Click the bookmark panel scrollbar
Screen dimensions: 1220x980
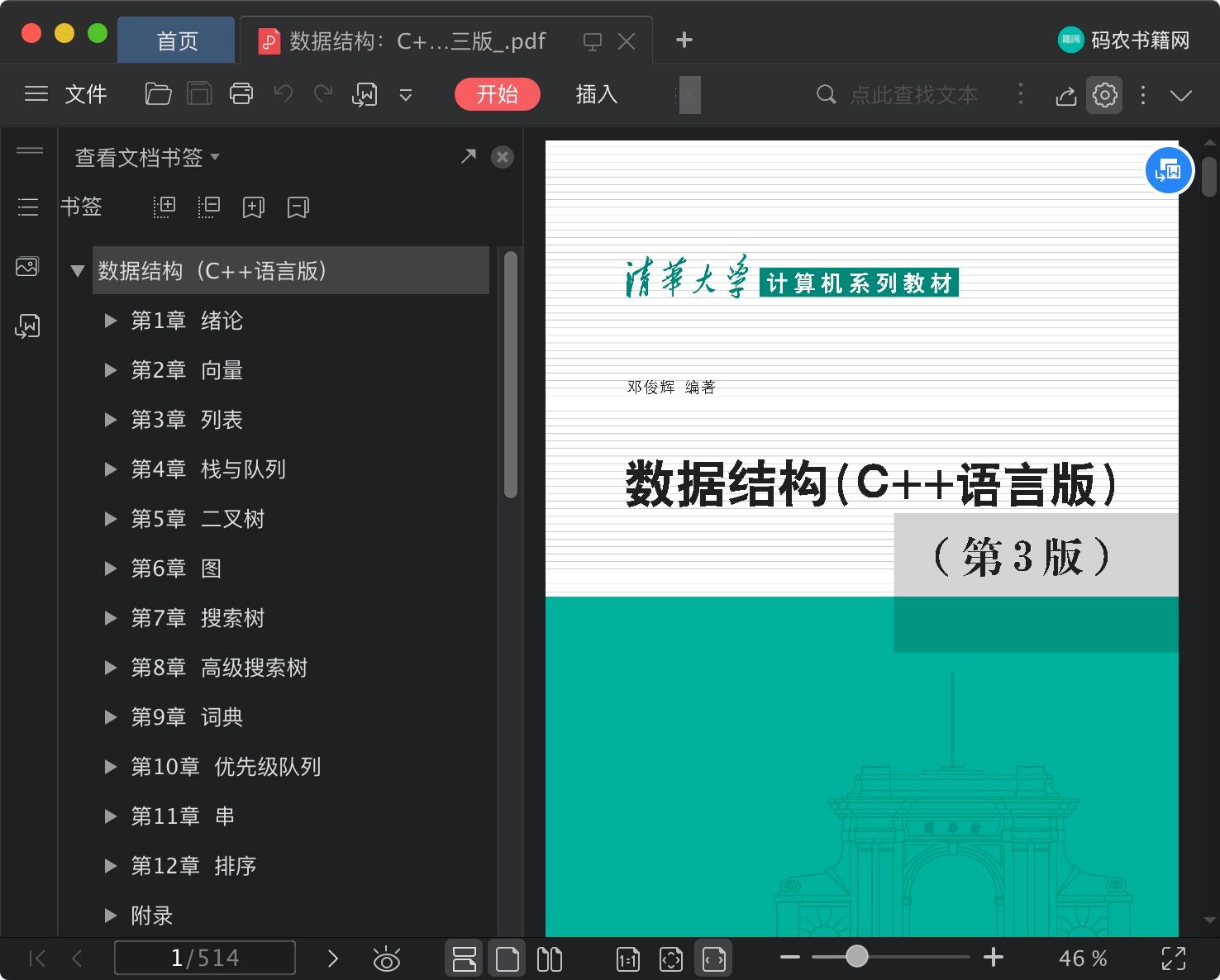point(511,374)
